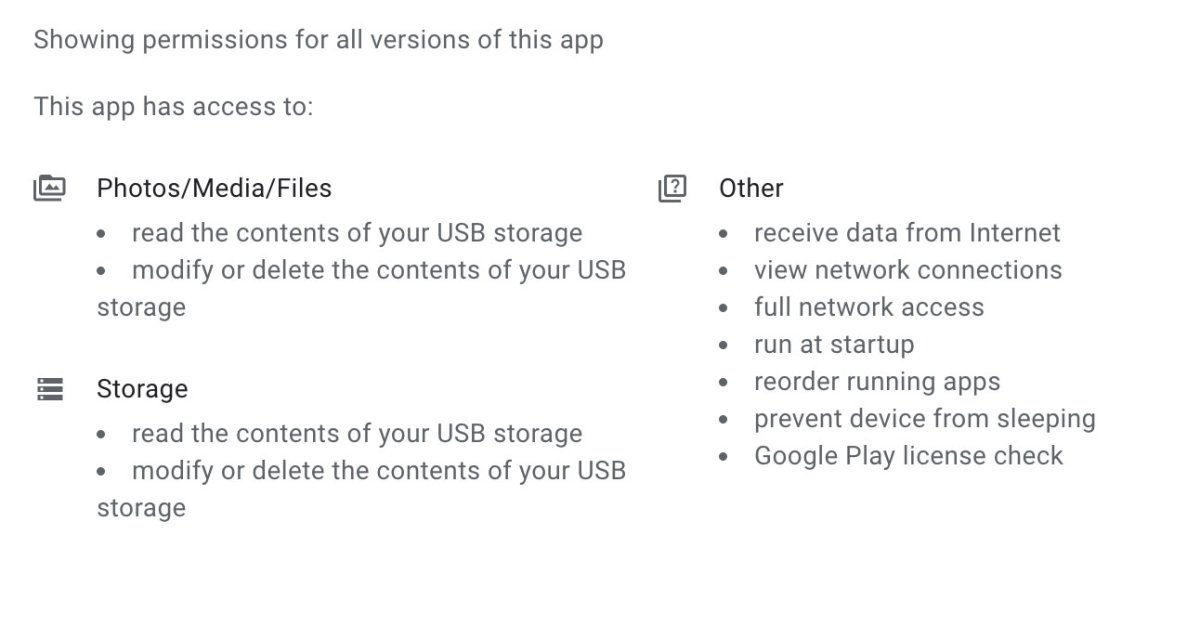This screenshot has width=1200, height=626.
Task: Click 'receive data from Internet' permission
Action: (906, 233)
